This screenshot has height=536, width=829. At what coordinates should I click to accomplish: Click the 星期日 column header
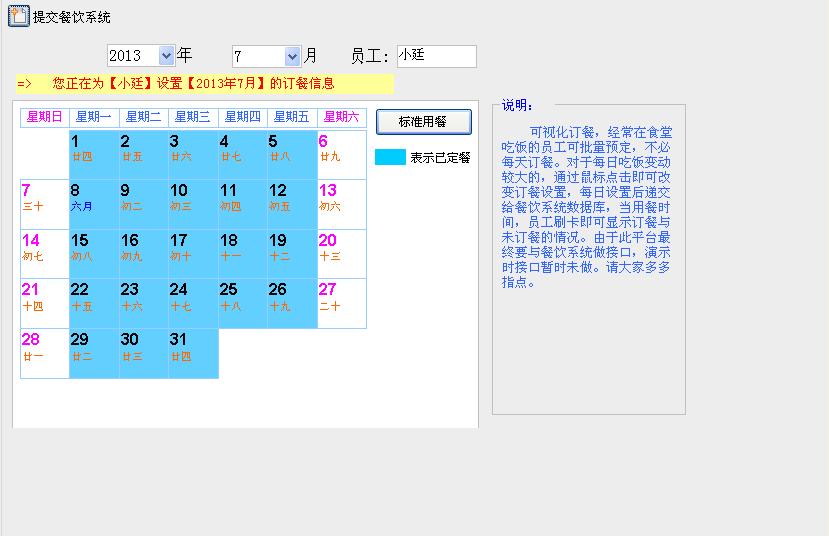tap(45, 117)
